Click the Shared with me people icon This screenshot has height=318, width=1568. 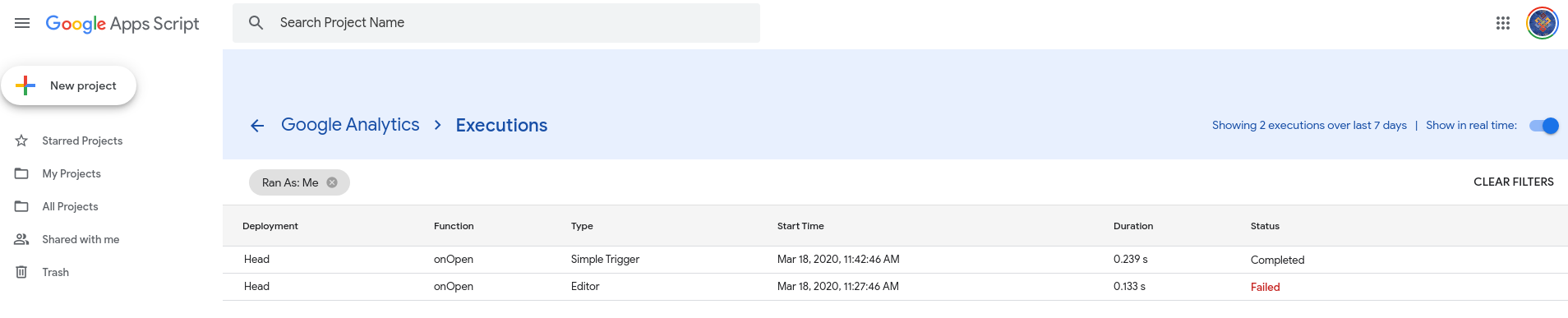[x=22, y=239]
